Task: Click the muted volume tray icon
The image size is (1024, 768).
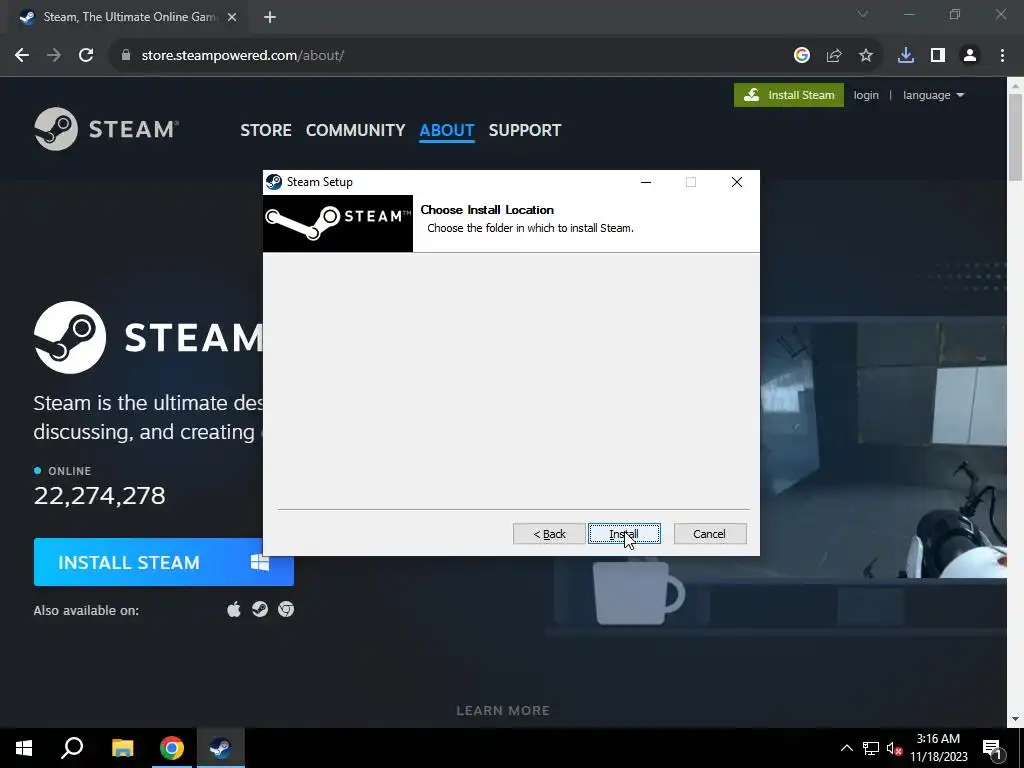Action: [894, 748]
